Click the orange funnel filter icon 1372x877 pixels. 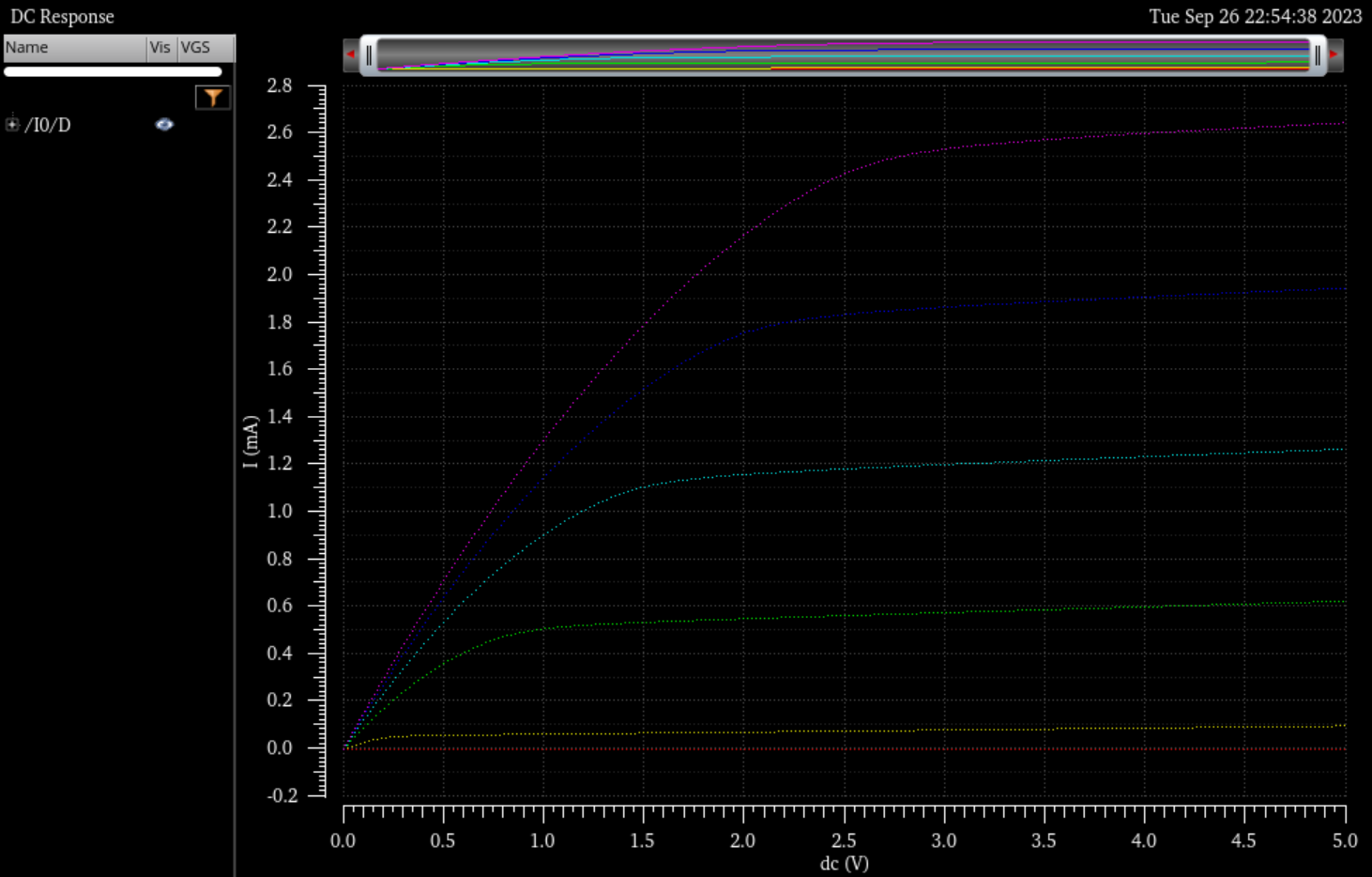click(x=213, y=98)
